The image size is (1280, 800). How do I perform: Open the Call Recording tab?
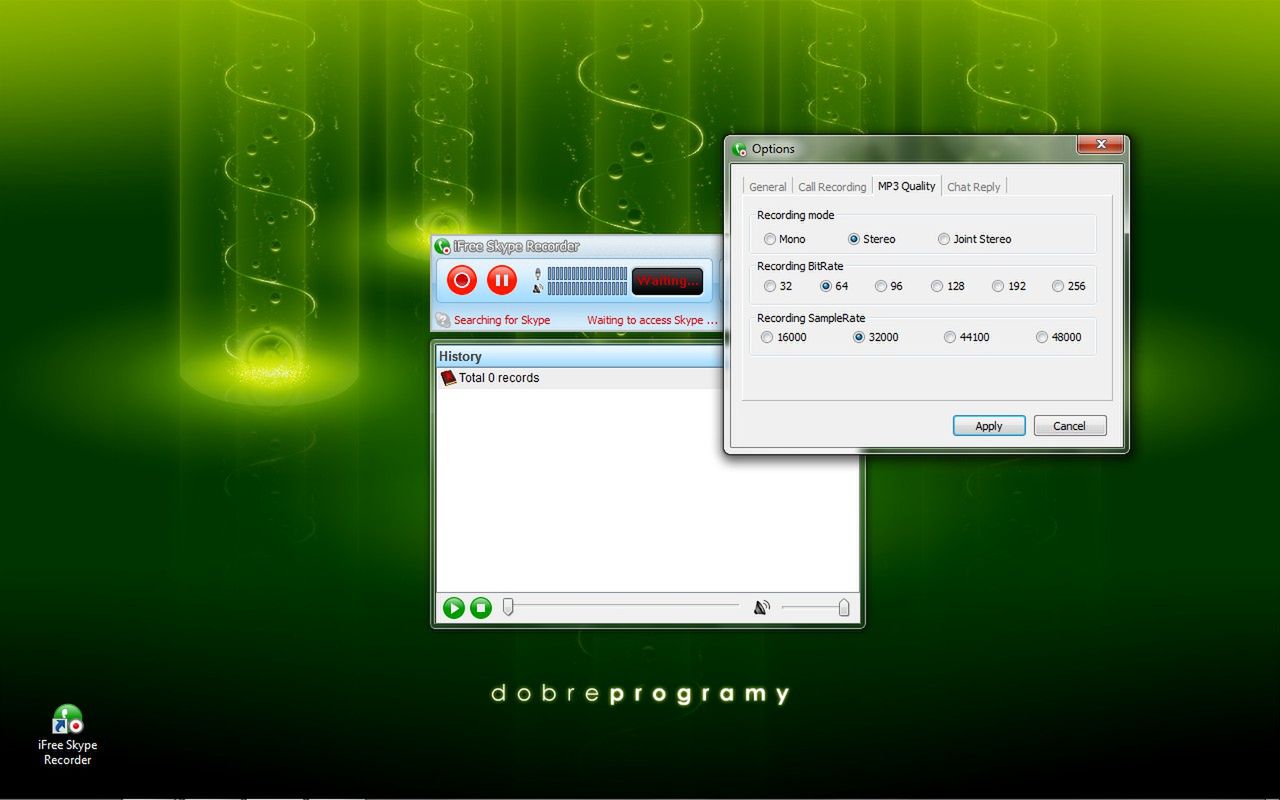click(832, 187)
